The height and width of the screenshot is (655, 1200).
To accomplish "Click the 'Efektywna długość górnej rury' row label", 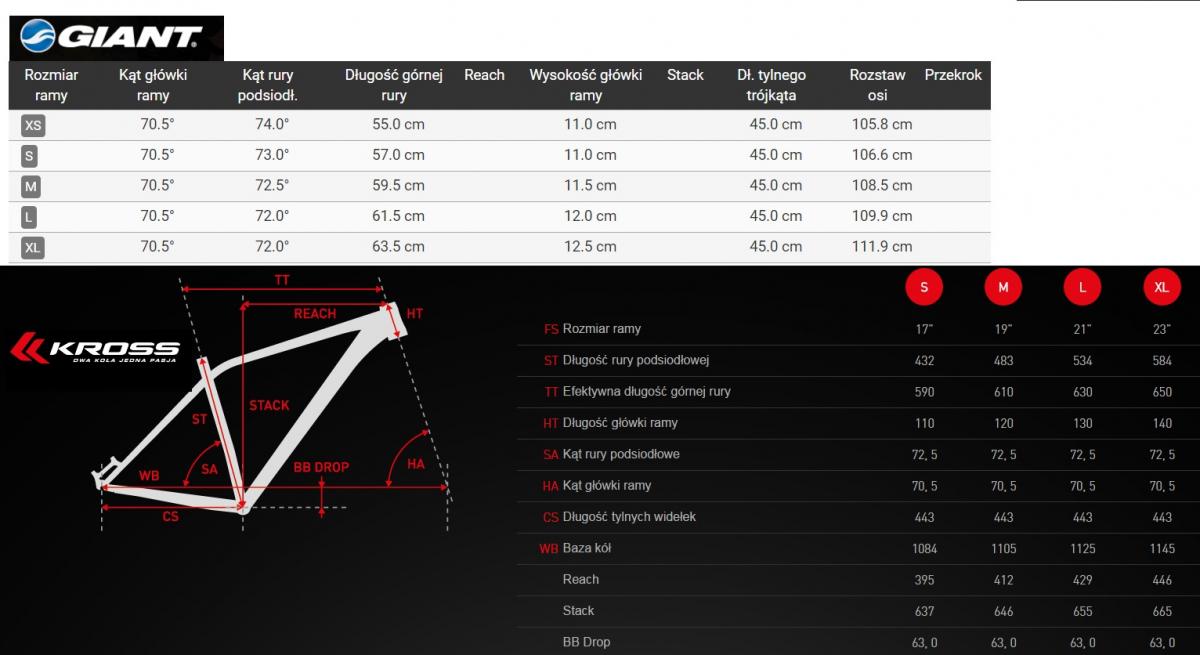I will tap(646, 391).
